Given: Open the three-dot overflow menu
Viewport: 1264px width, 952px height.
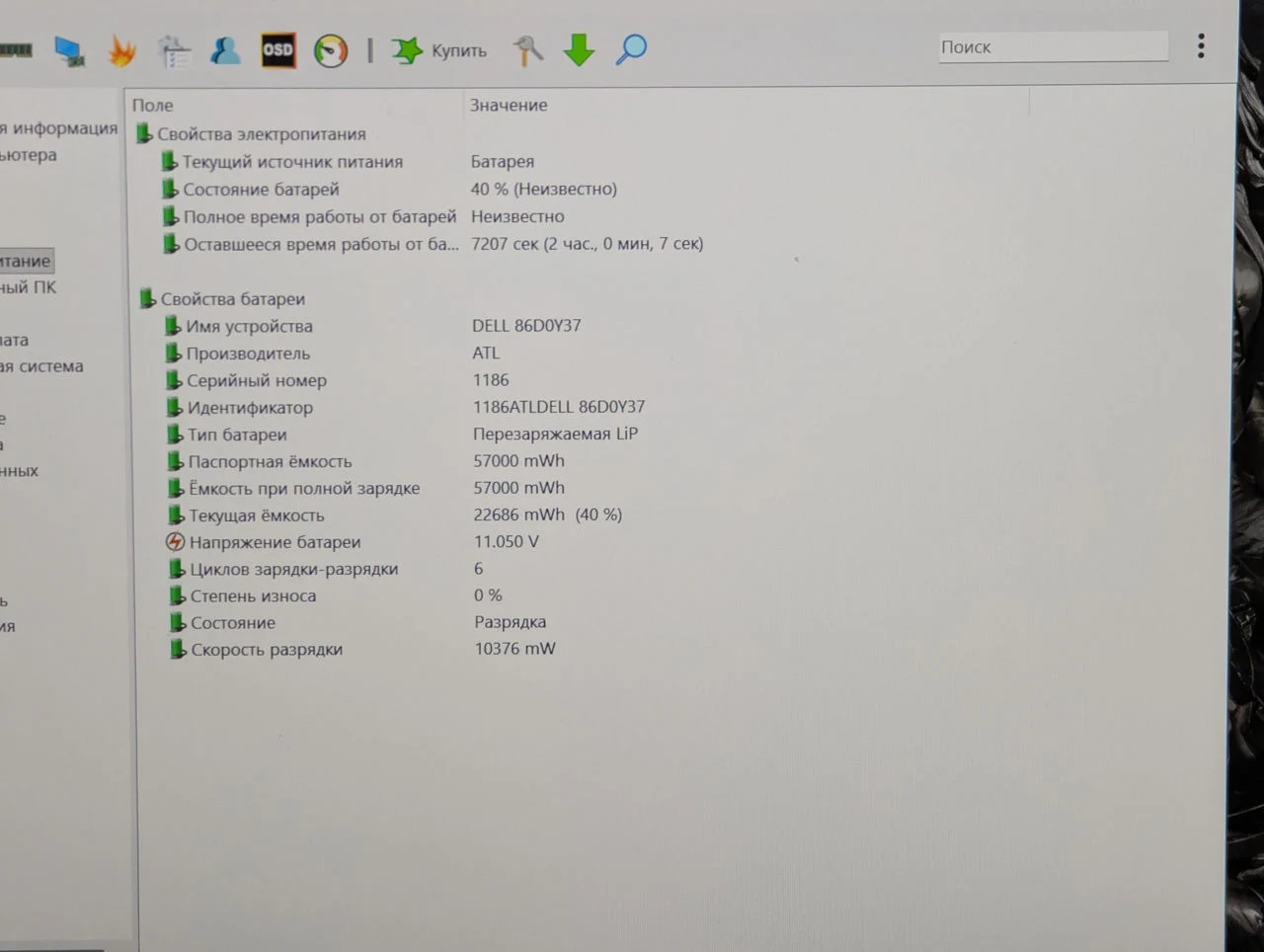Looking at the screenshot, I should pos(1201,45).
